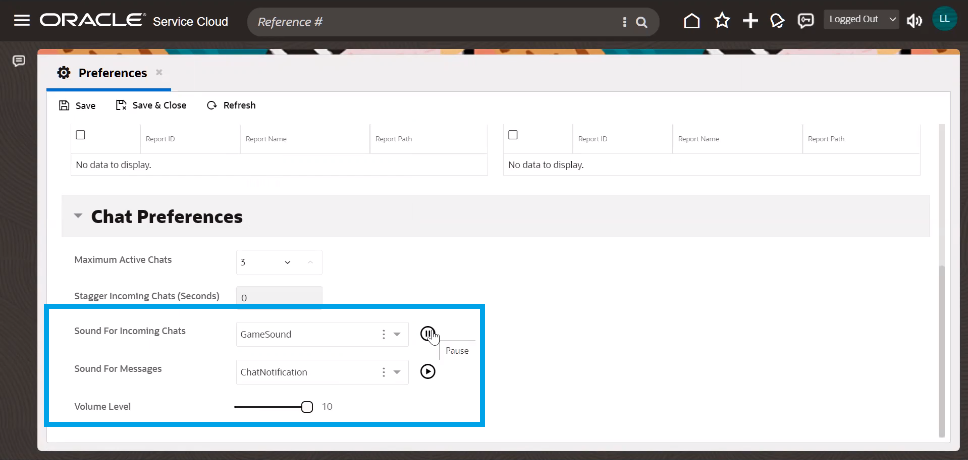Click the kebab icon in ChatNotification field
This screenshot has height=460, width=968.
click(383, 372)
